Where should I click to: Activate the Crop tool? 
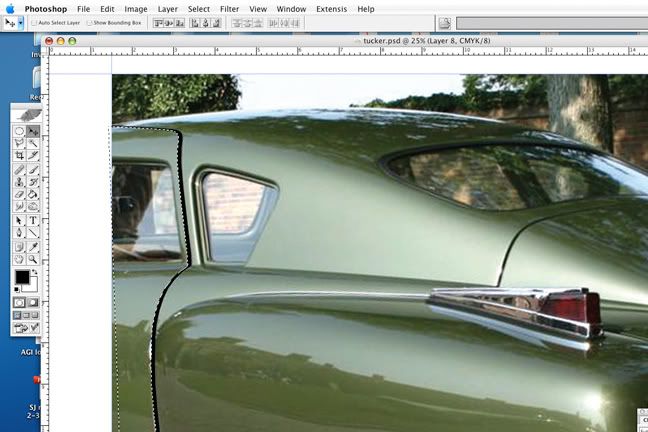(19, 156)
